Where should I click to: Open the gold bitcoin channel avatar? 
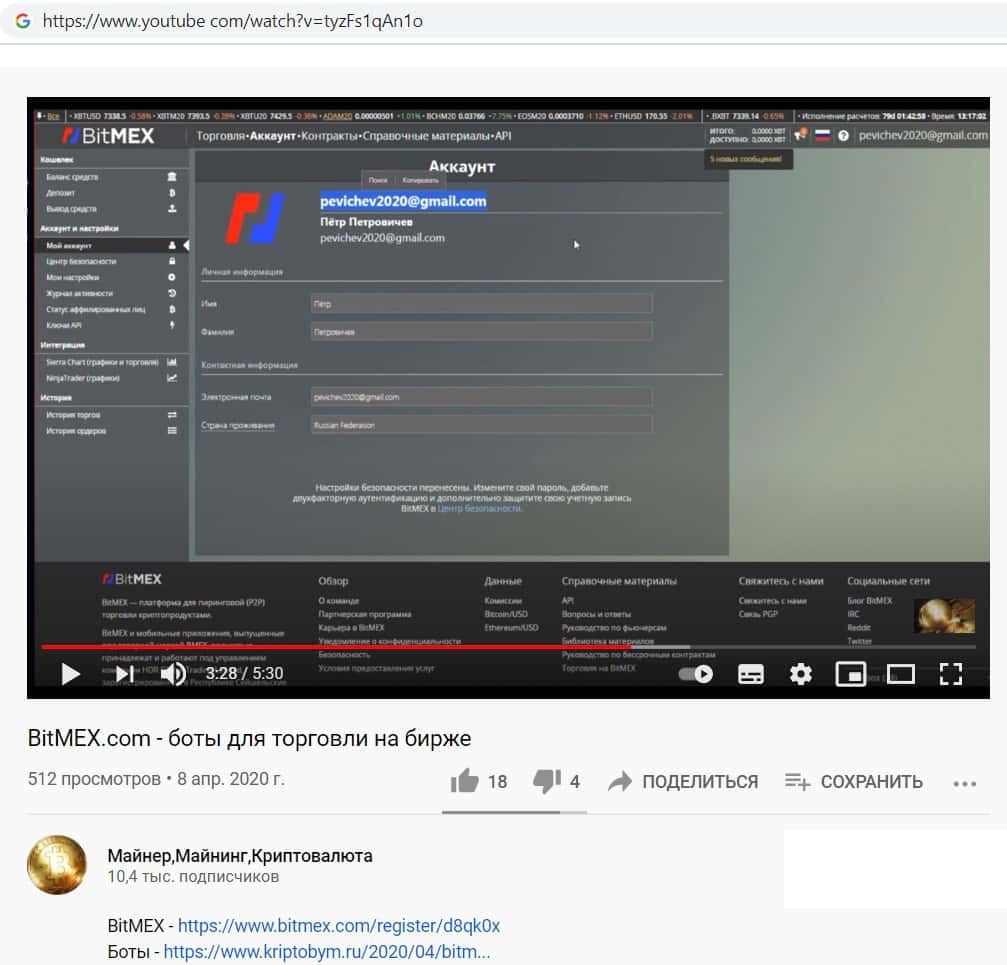point(57,865)
